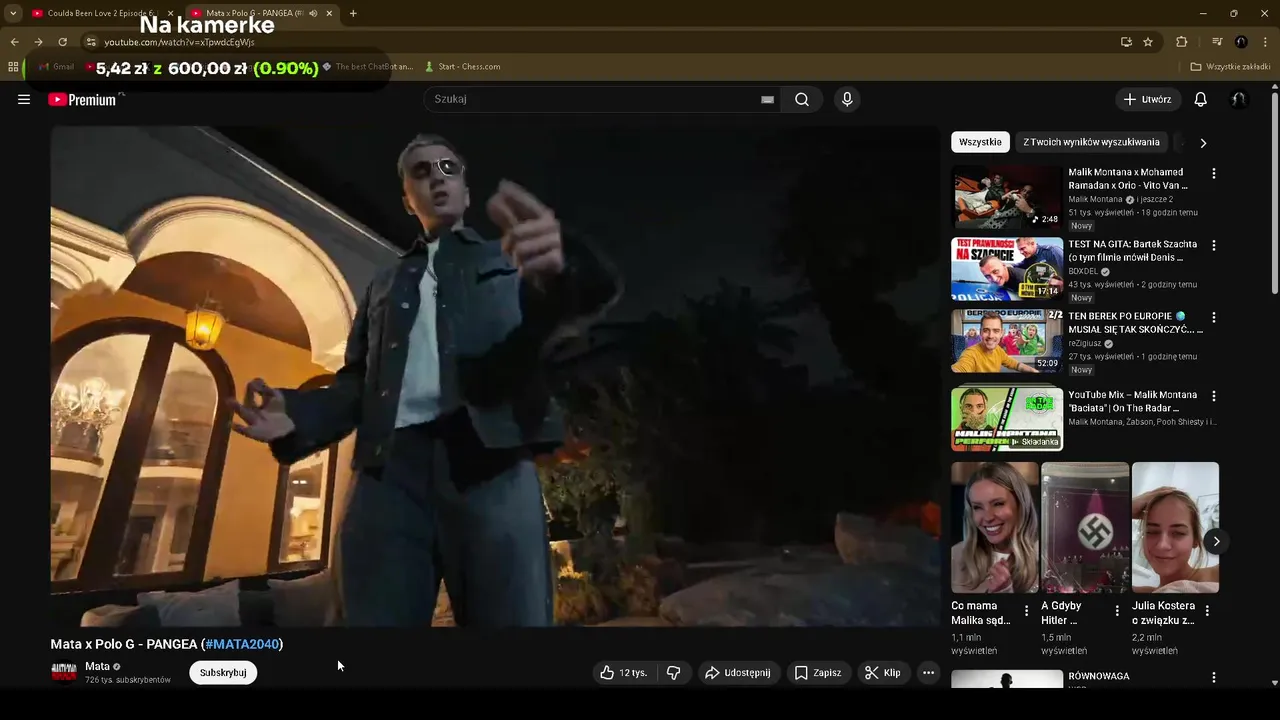The height and width of the screenshot is (720, 1280).
Task: Click the video player to pause
Action: point(495,376)
